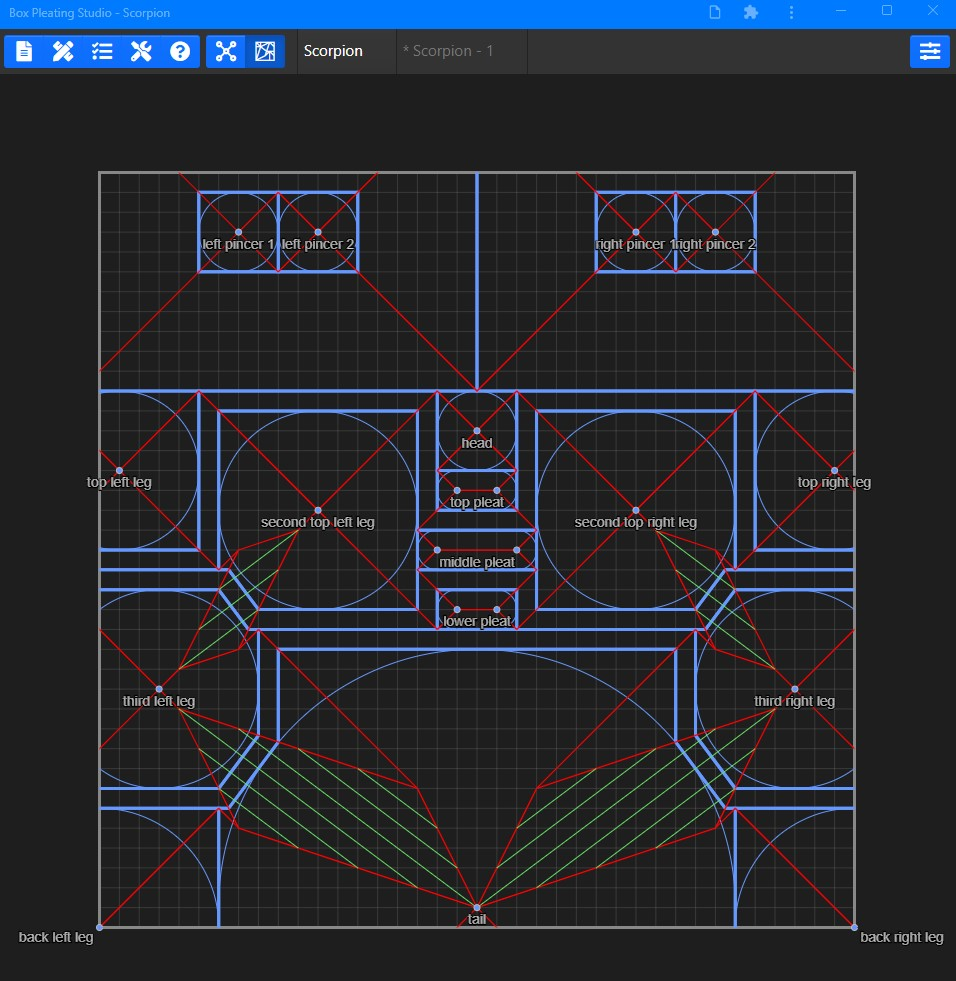The image size is (956, 981).
Task: Select the left pincer 1 label
Action: tap(238, 244)
